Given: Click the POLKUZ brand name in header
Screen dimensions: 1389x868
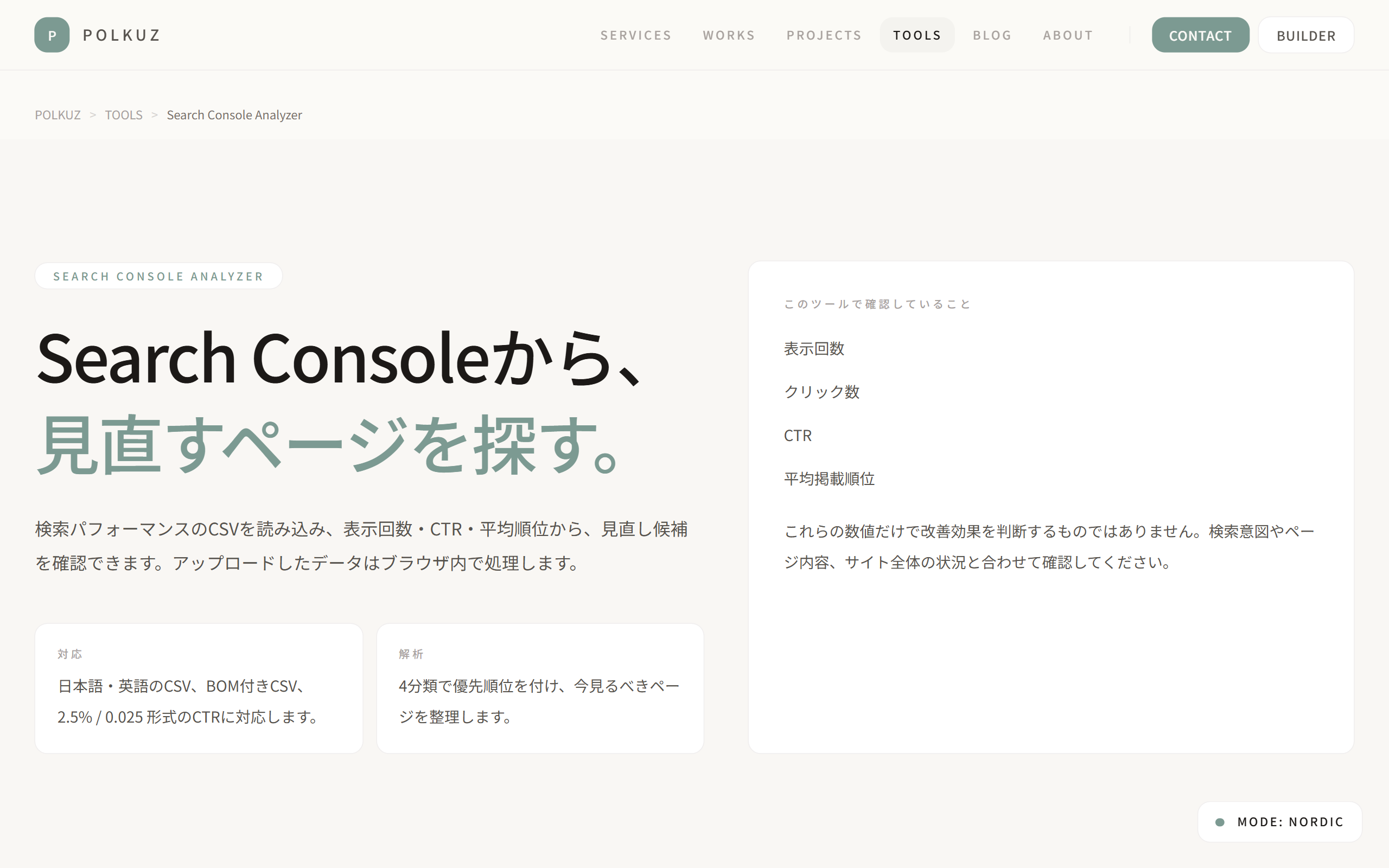Looking at the screenshot, I should tap(122, 36).
